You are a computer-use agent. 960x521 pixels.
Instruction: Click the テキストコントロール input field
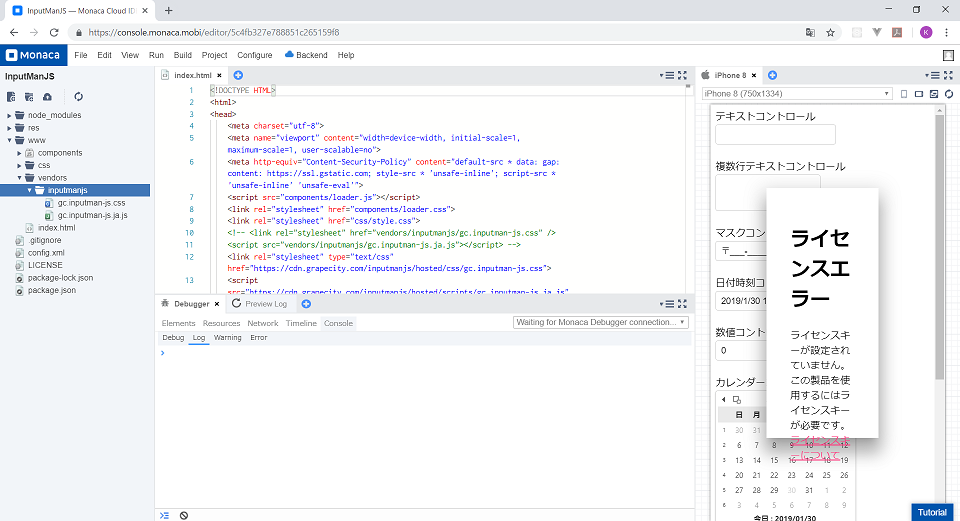(775, 135)
